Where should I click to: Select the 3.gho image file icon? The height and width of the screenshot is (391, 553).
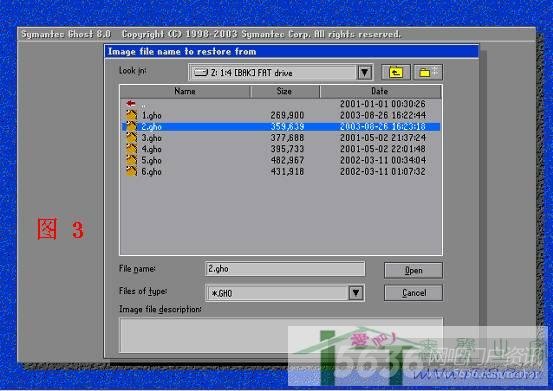pyautogui.click(x=132, y=138)
